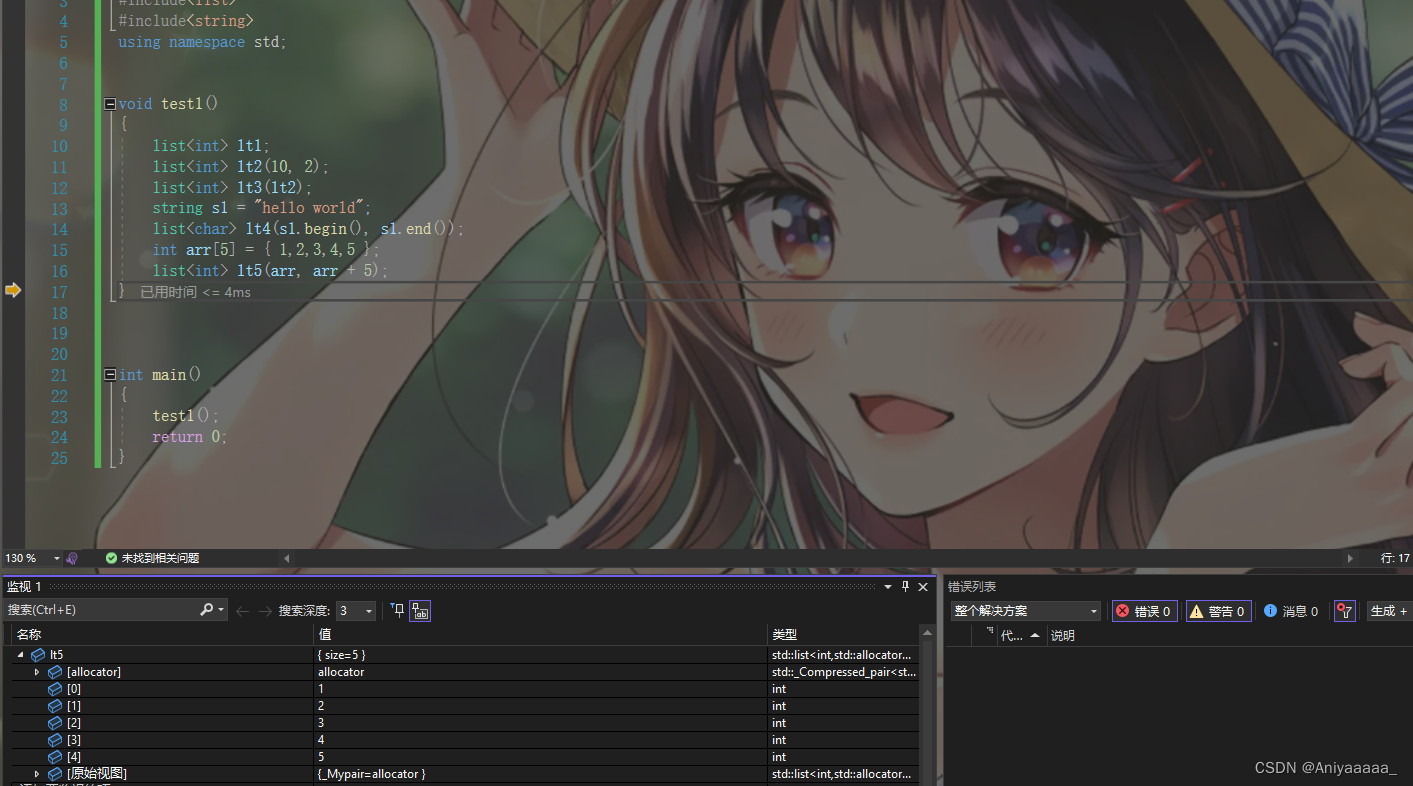Click 'using namespace std;' on line 5
The width and height of the screenshot is (1413, 786).
202,42
